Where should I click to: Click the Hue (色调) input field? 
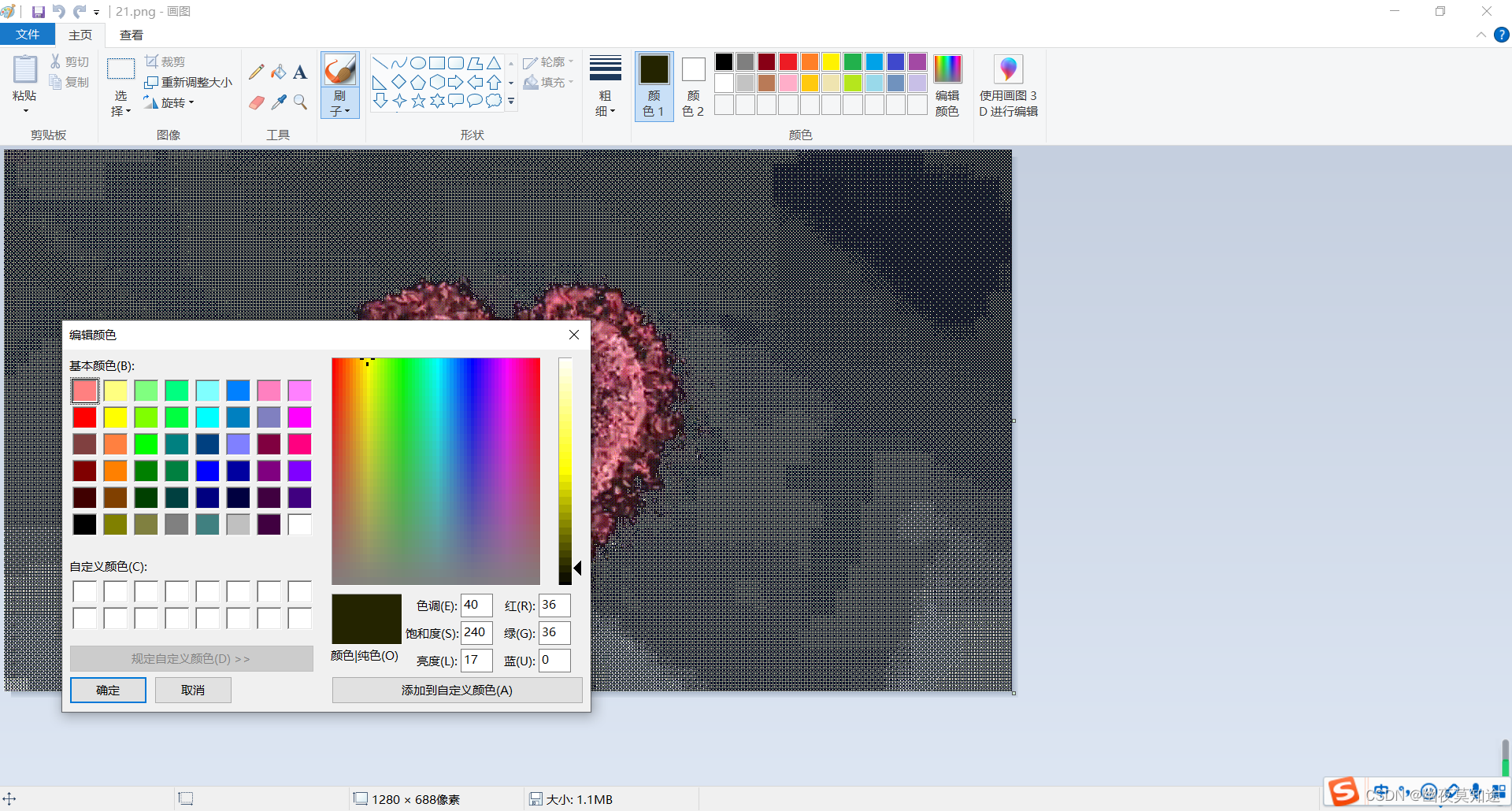(x=476, y=605)
